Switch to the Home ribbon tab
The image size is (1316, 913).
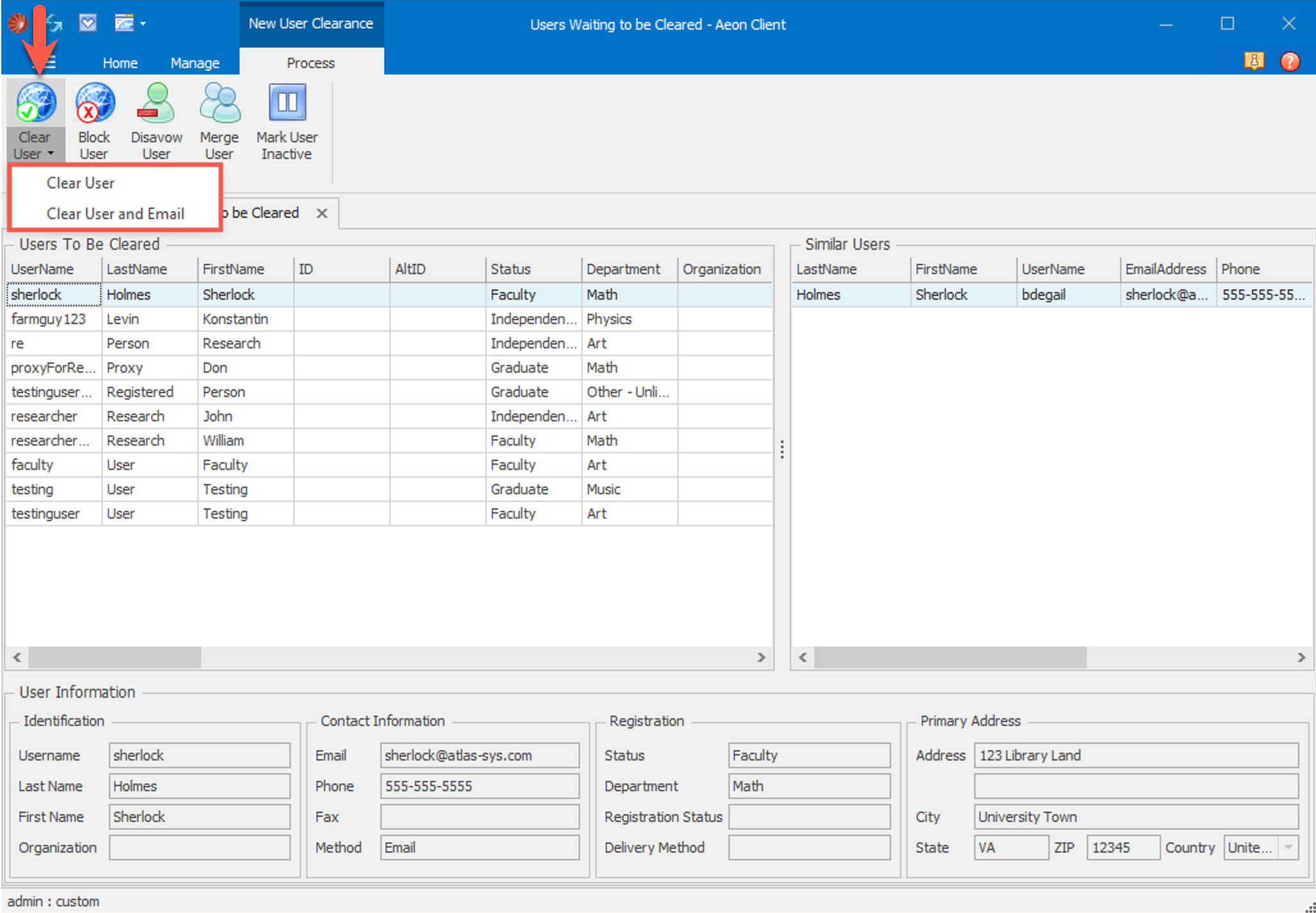(x=120, y=62)
